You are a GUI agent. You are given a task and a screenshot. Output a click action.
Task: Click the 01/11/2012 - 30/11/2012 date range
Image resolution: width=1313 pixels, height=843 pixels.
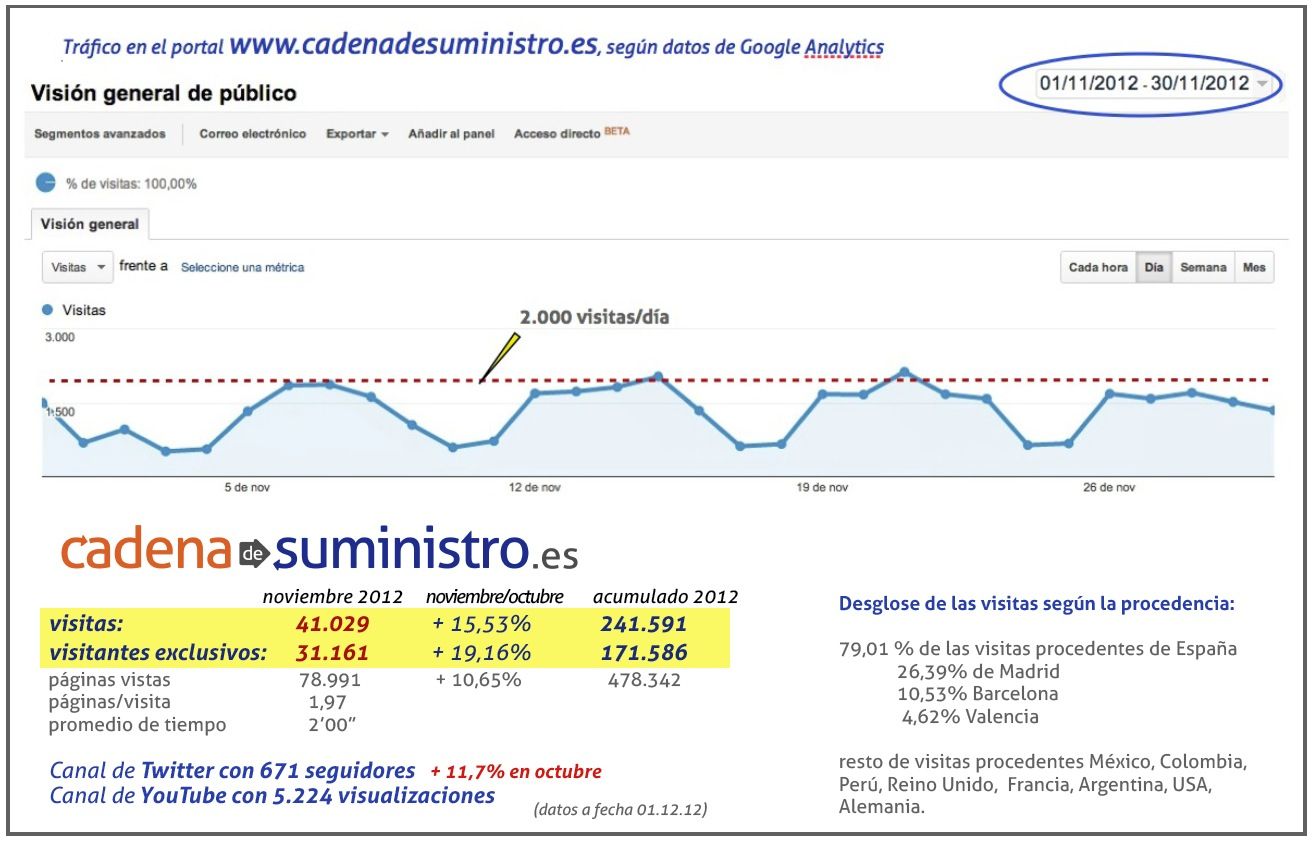1144,84
